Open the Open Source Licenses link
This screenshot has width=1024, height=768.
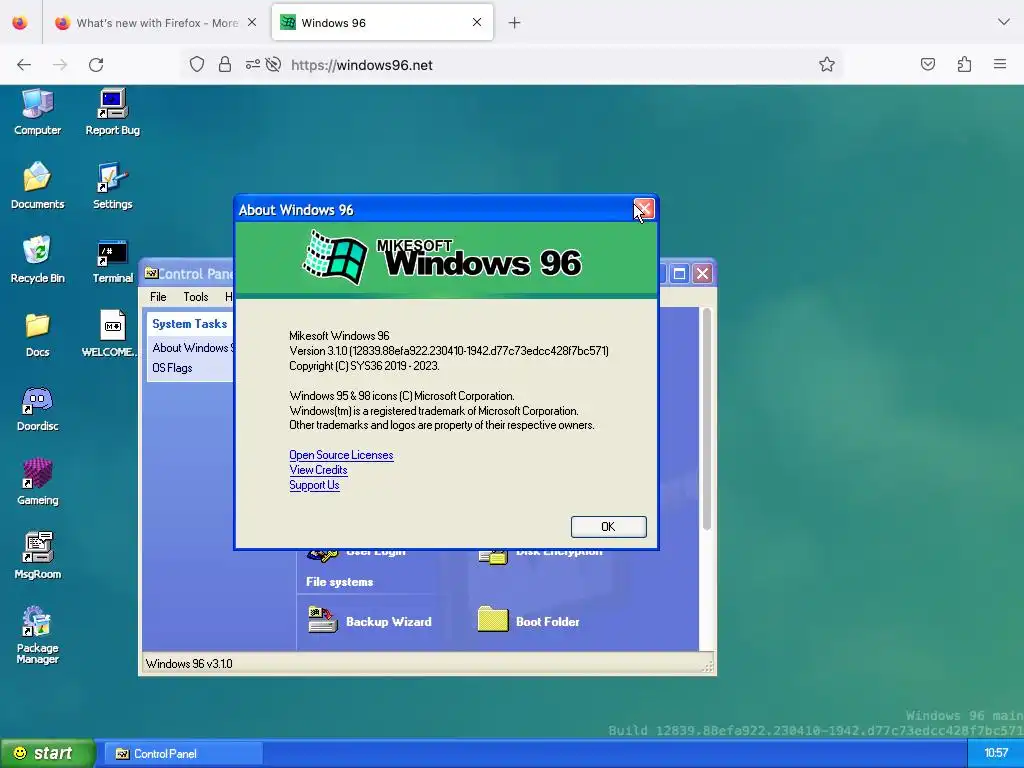[x=341, y=455]
